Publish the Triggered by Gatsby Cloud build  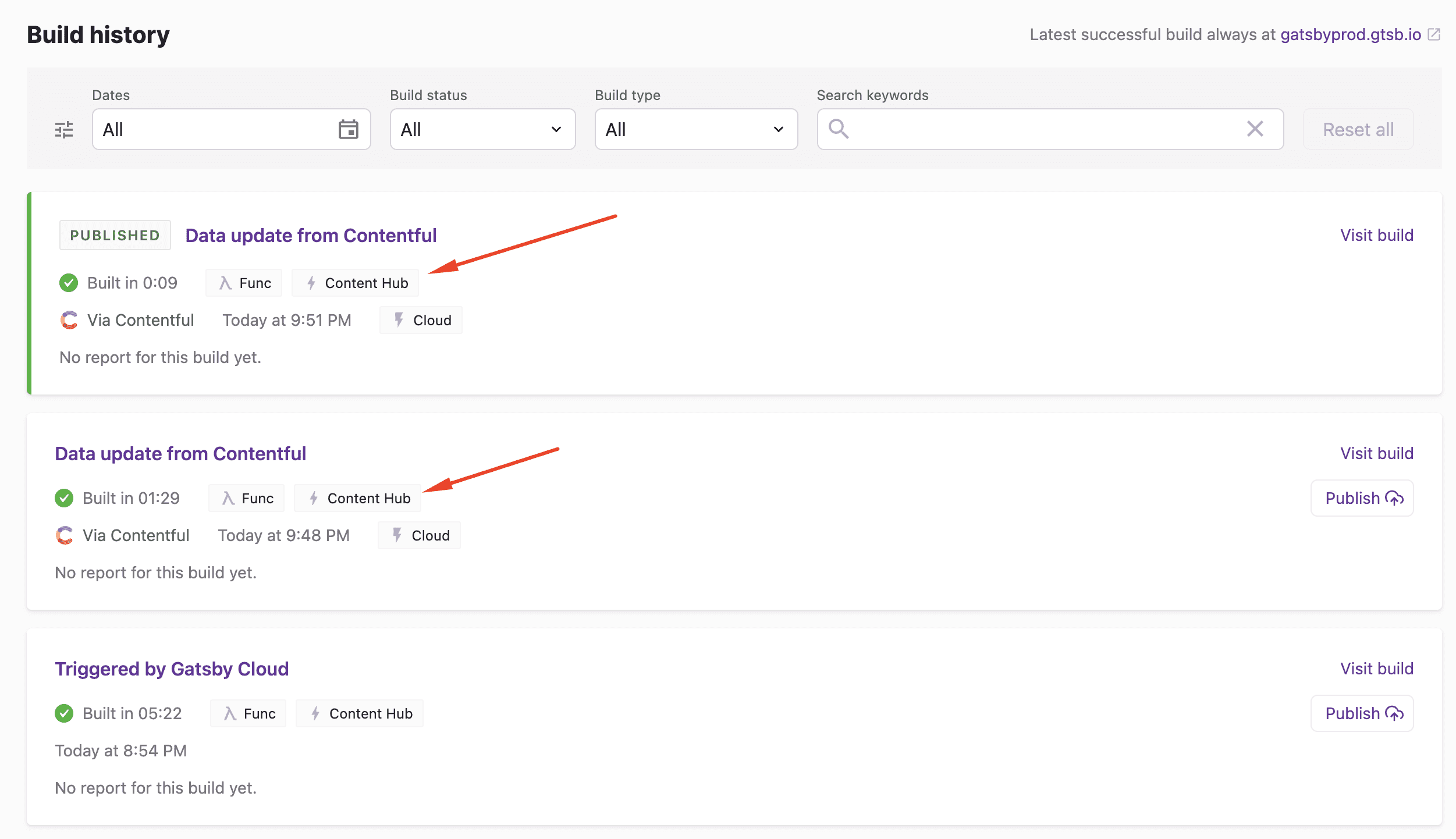point(1362,713)
